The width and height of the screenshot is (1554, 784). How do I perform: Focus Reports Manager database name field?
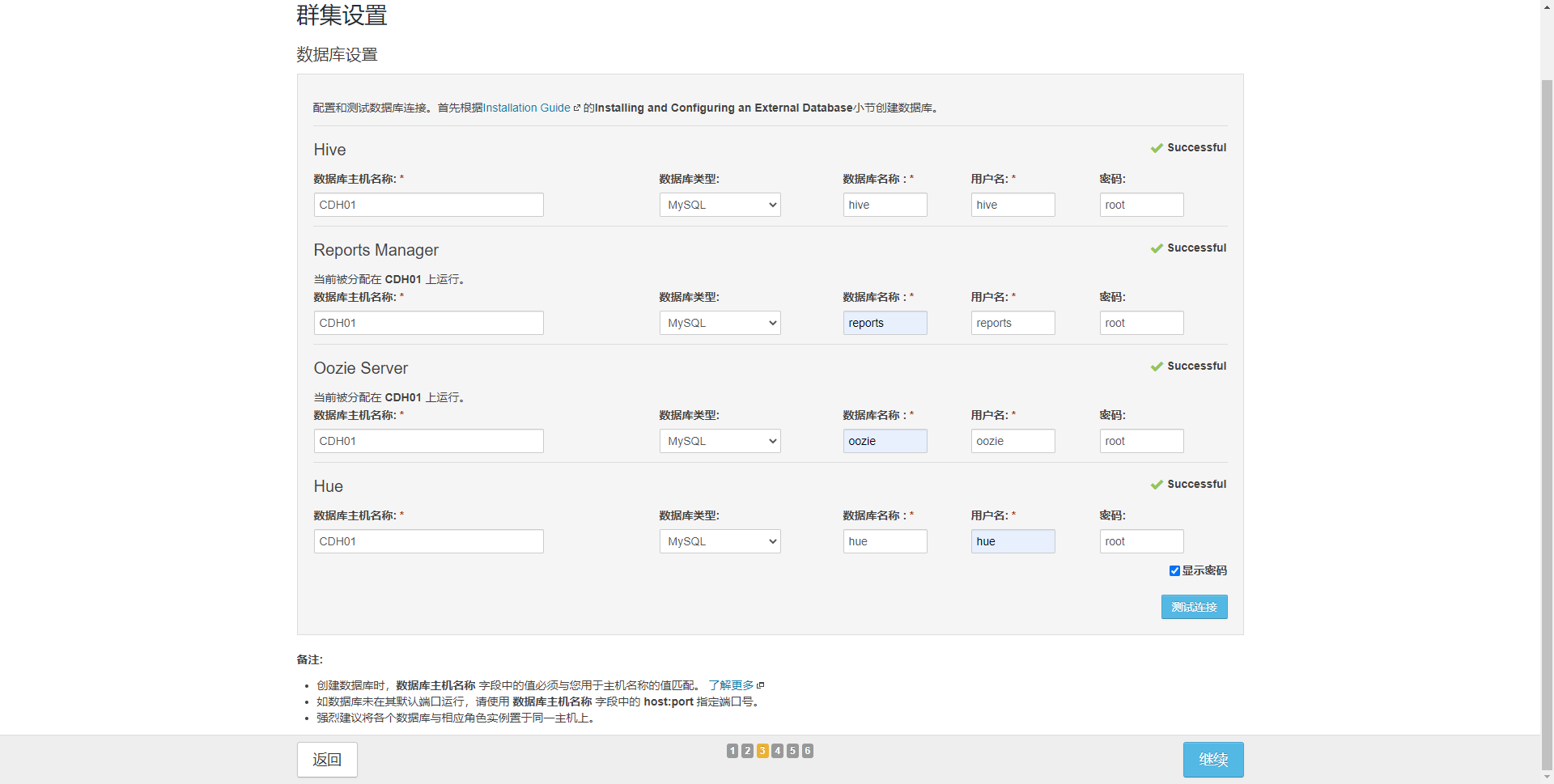(885, 323)
